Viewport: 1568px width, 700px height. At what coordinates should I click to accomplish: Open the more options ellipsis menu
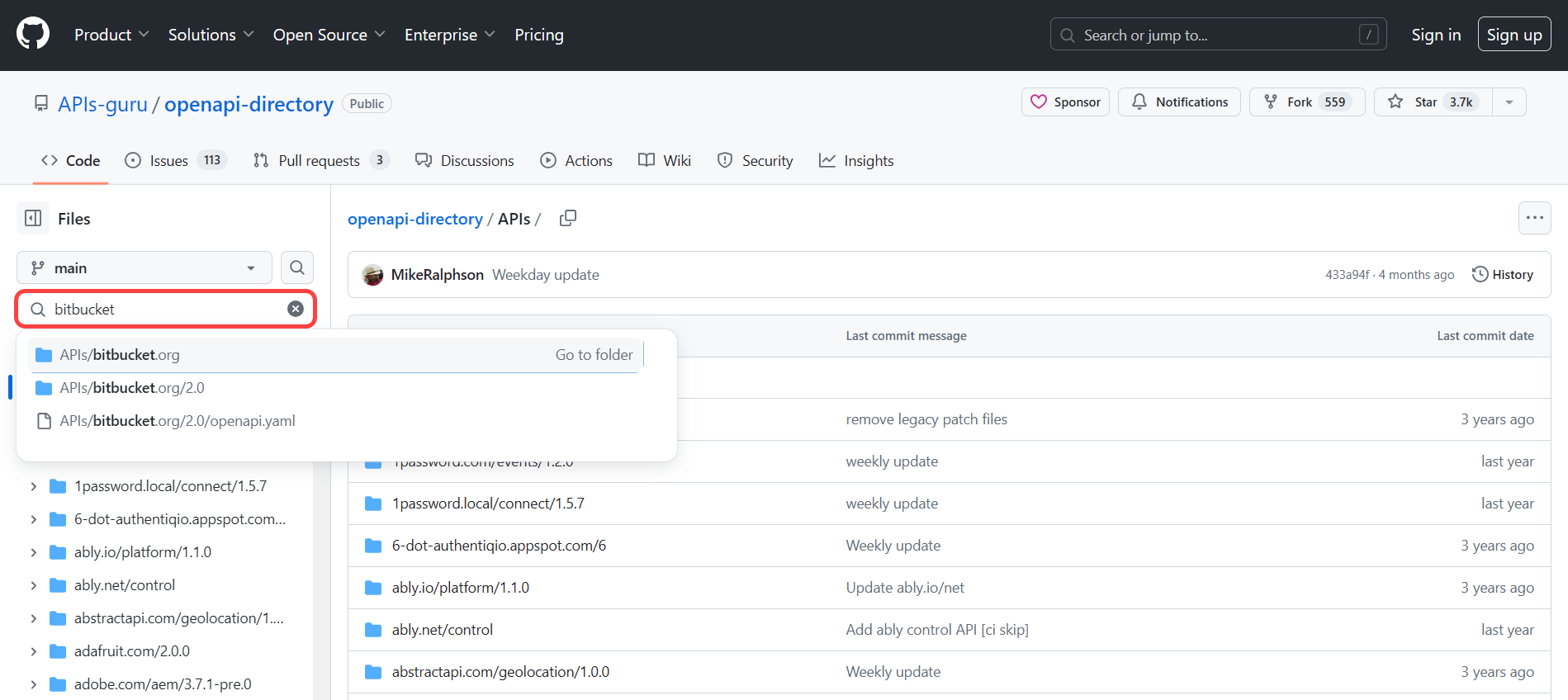[1535, 218]
